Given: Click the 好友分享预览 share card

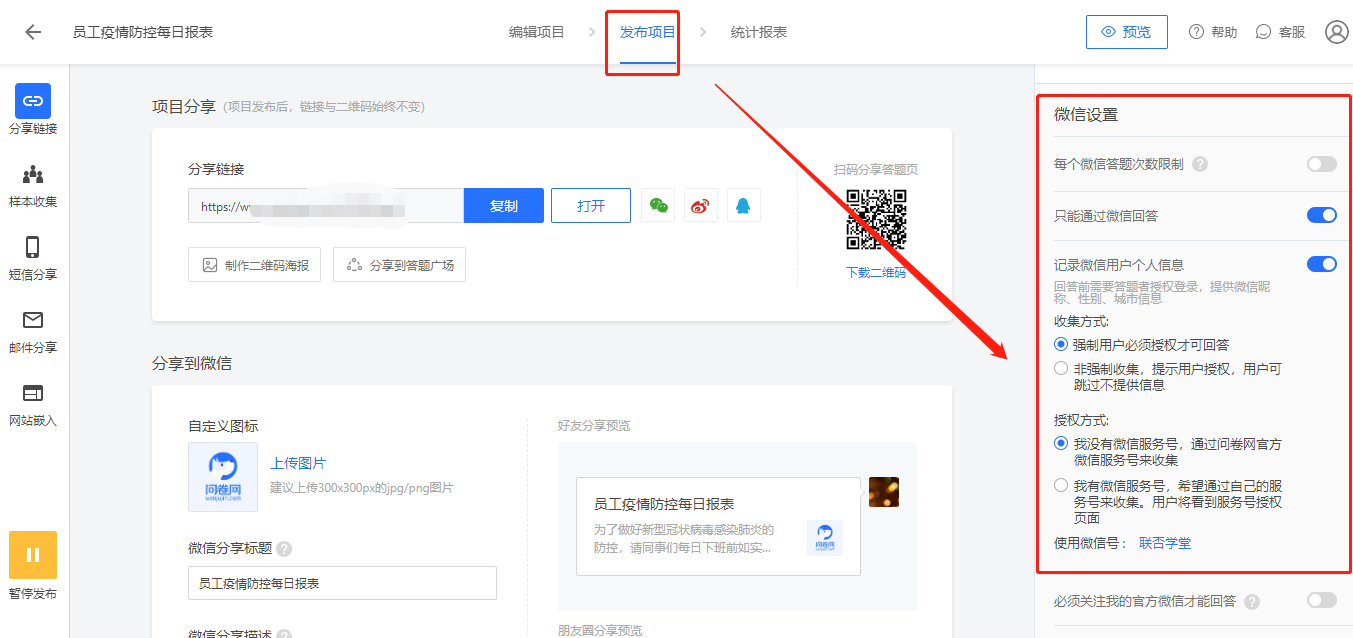Looking at the screenshot, I should tap(718, 526).
